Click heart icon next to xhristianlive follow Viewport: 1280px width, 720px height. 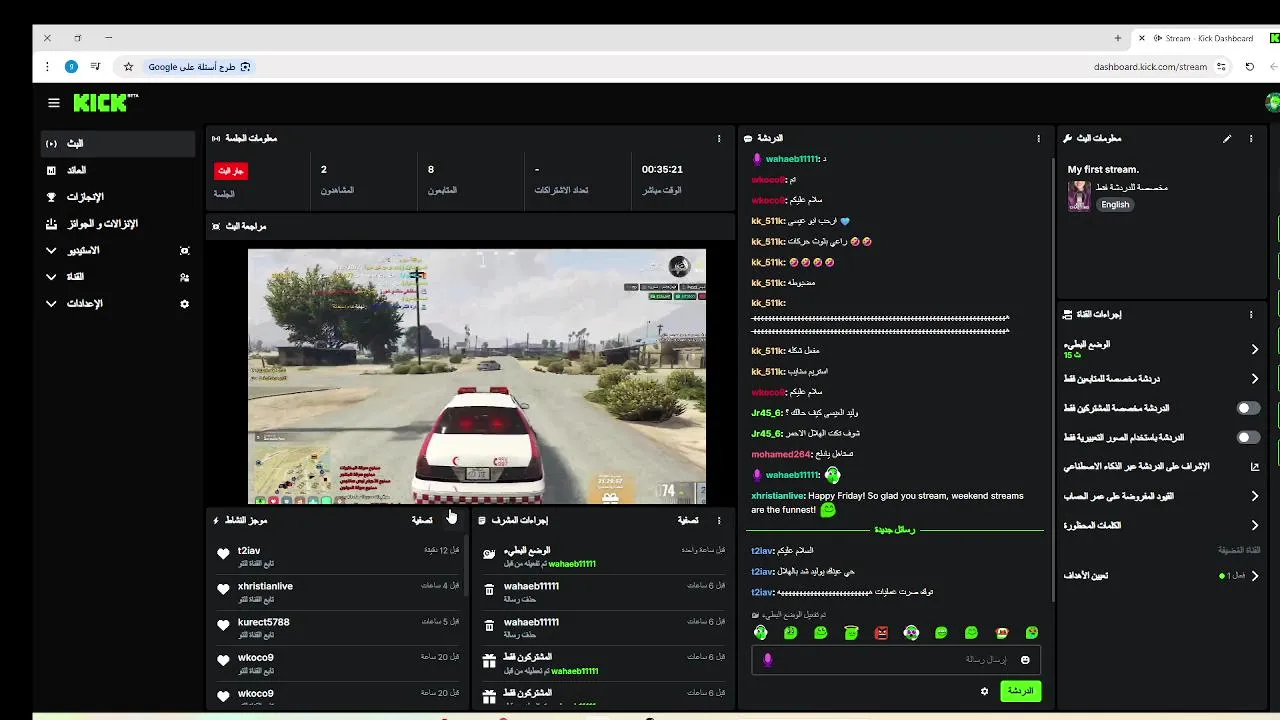(x=223, y=589)
